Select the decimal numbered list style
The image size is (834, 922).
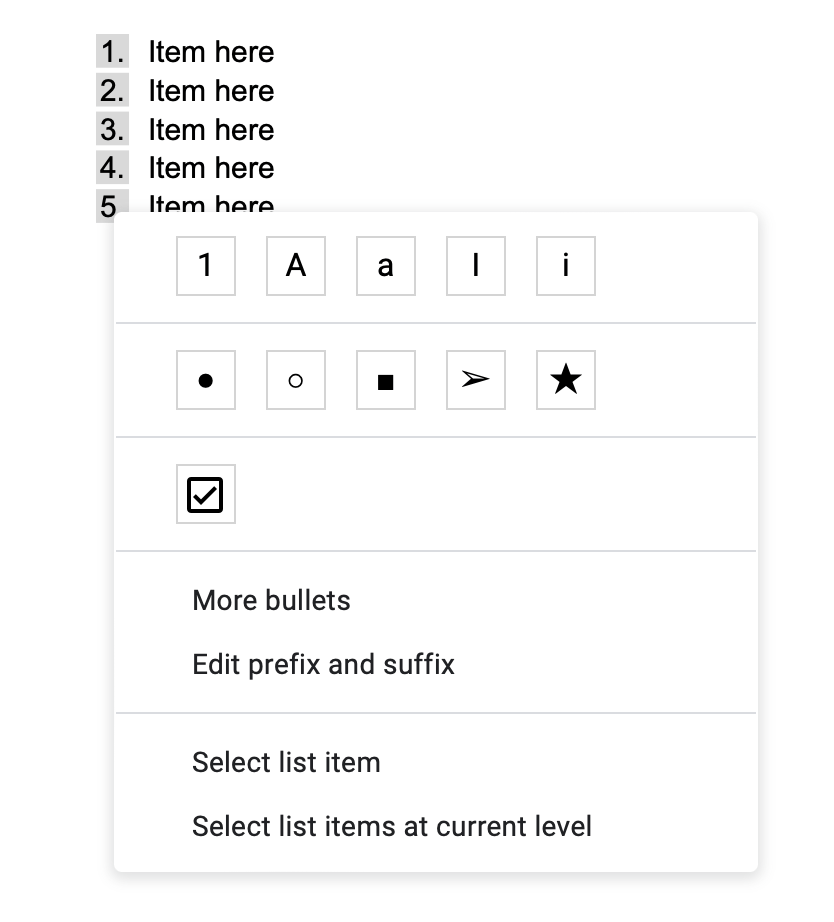(x=205, y=265)
